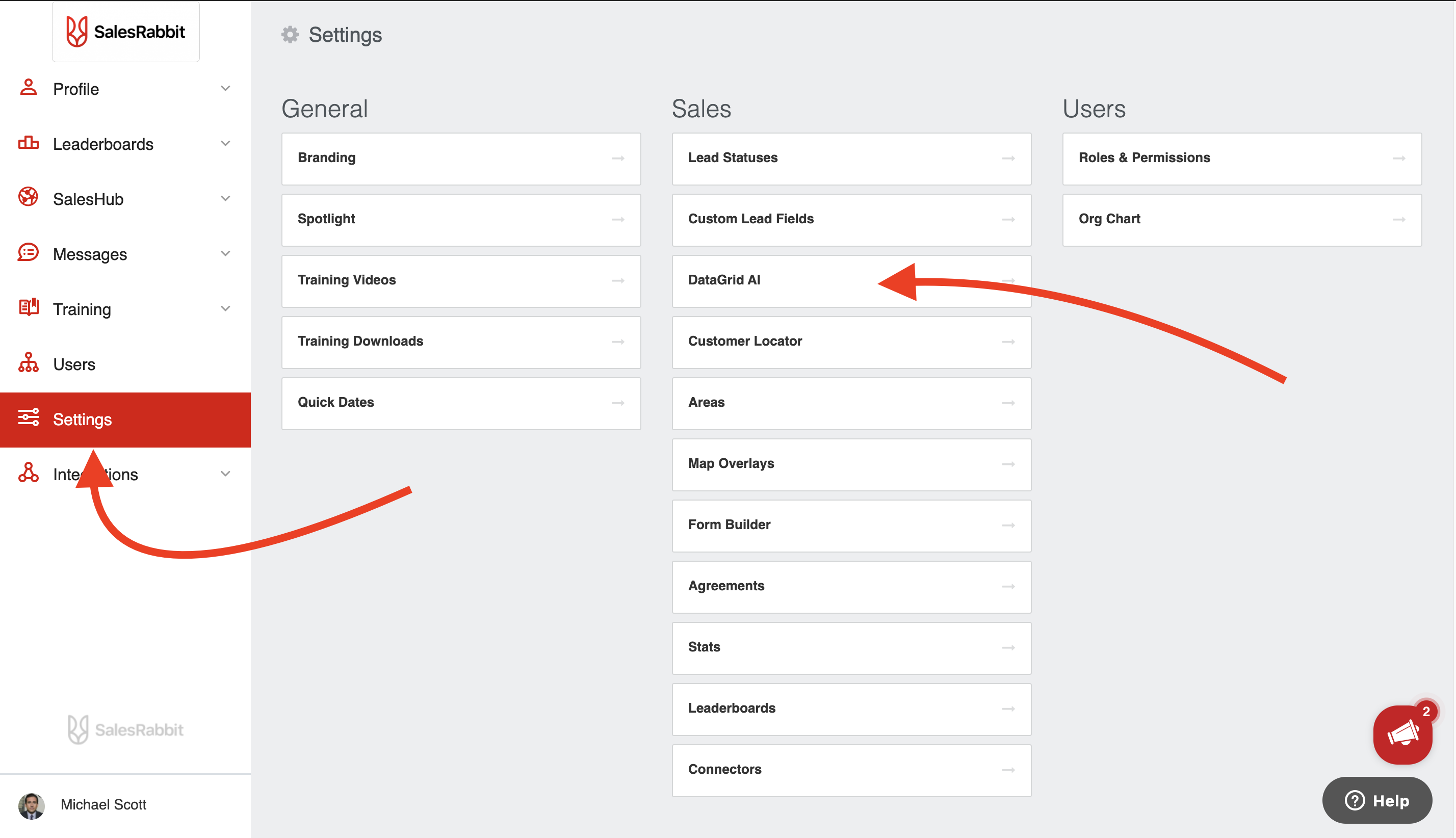The image size is (1456, 838).
Task: Open DataGrid AI settings
Action: point(851,281)
